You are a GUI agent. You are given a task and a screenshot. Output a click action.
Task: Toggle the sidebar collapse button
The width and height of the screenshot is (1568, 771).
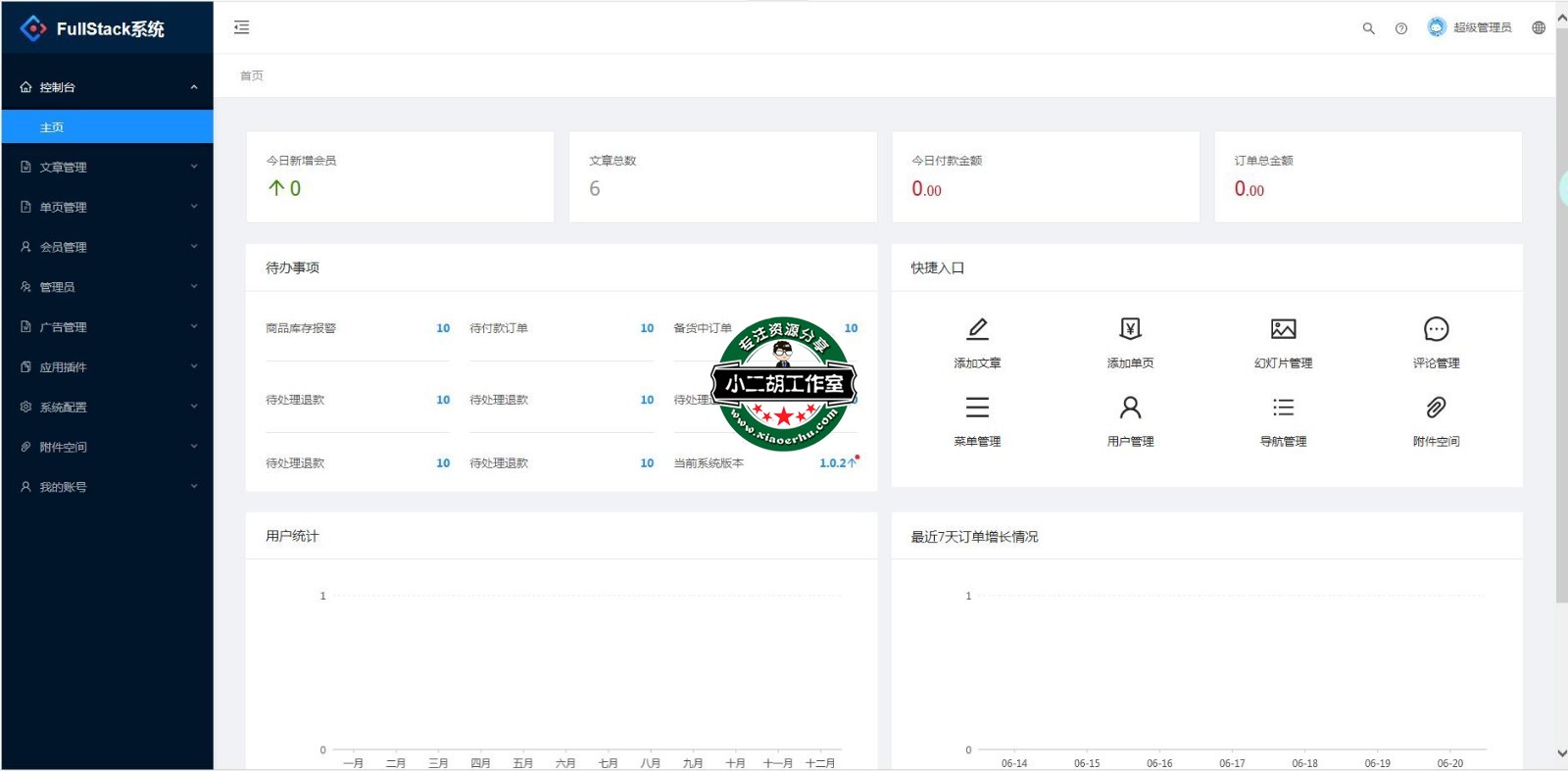click(x=241, y=27)
